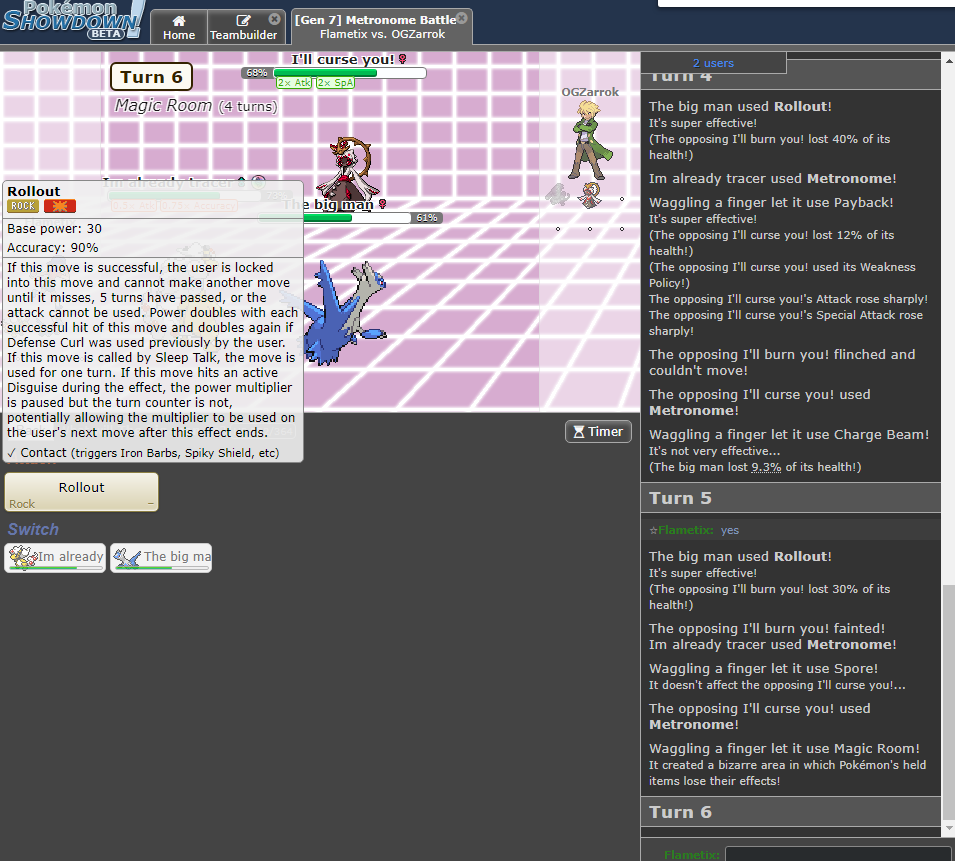Click the Turn 5 log heading
This screenshot has width=955, height=861.
[x=791, y=498]
